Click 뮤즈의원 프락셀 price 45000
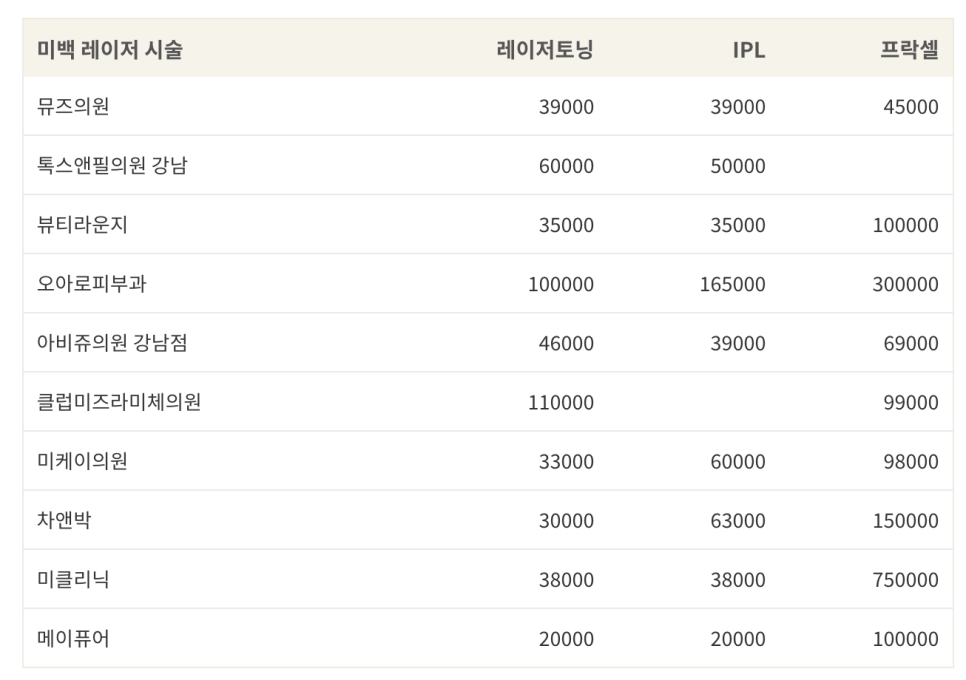Image resolution: width=966 pixels, height=680 pixels. pyautogui.click(x=911, y=107)
